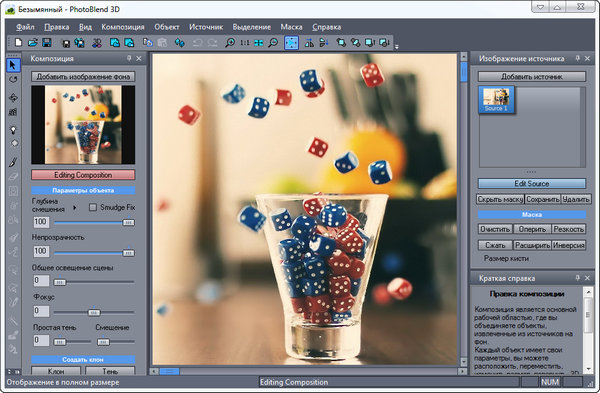
Task: Click the Сжать mask button
Action: 495,245
